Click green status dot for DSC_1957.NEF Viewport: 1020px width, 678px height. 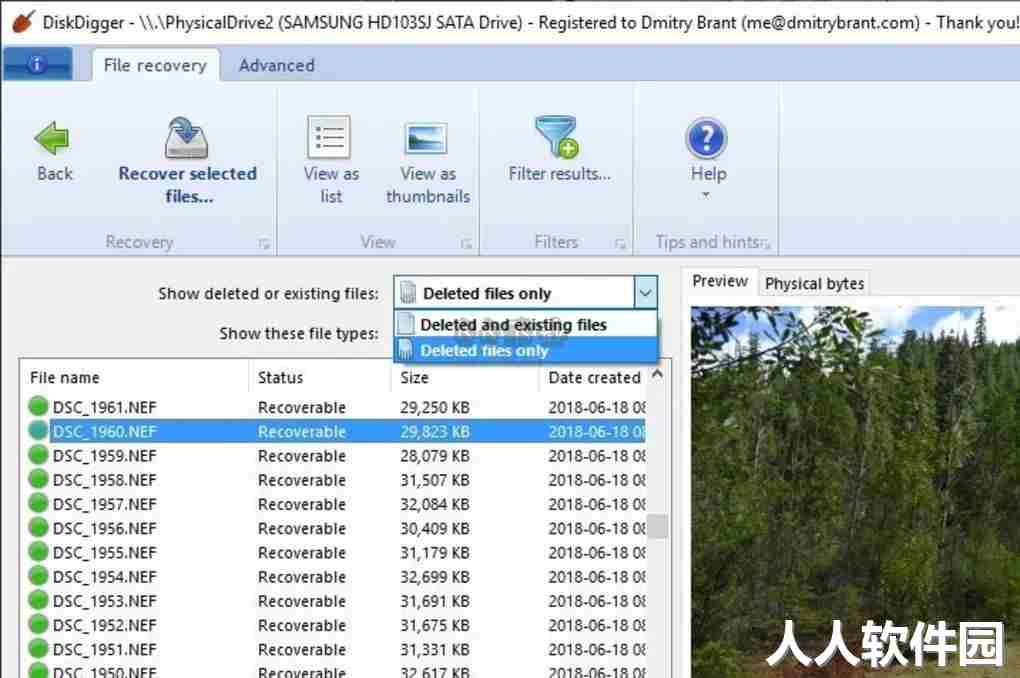(x=38, y=503)
